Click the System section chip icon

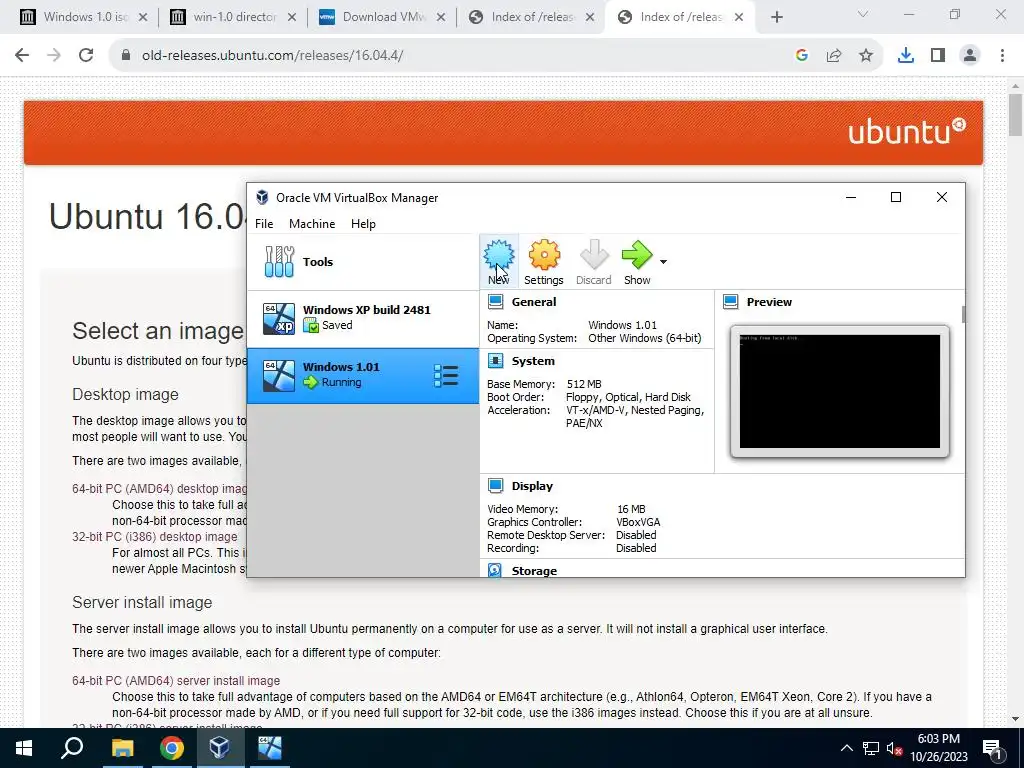tap(496, 361)
